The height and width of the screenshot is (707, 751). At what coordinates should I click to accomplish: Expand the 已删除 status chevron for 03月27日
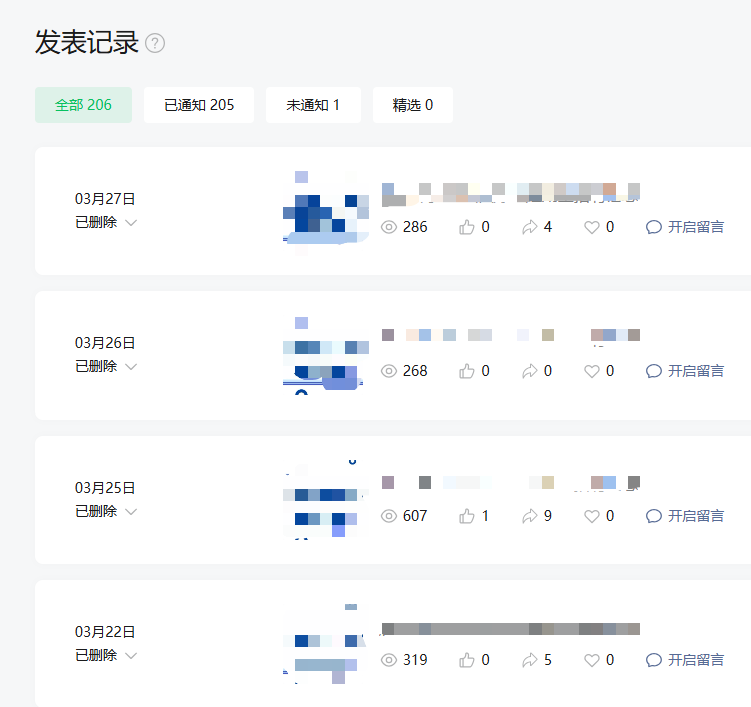(x=131, y=223)
